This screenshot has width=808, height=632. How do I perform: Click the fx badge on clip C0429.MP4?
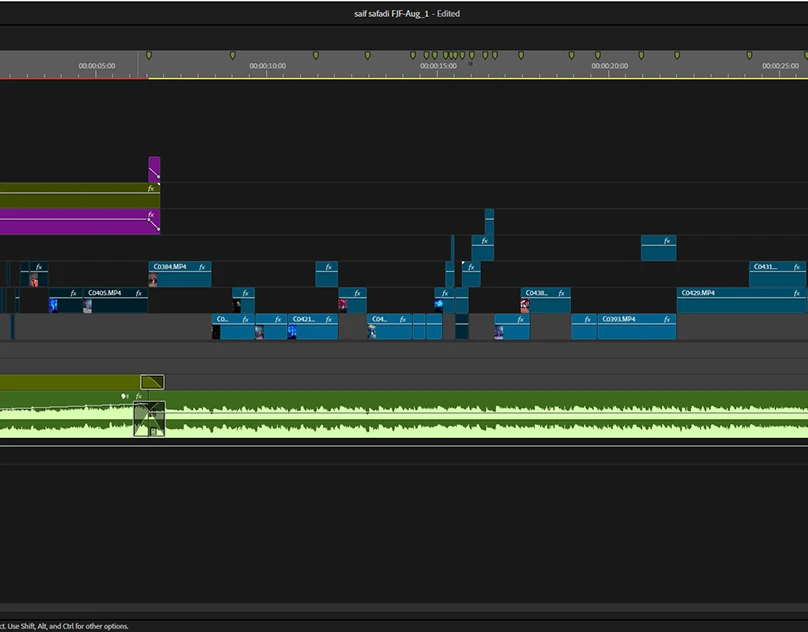[x=797, y=293]
